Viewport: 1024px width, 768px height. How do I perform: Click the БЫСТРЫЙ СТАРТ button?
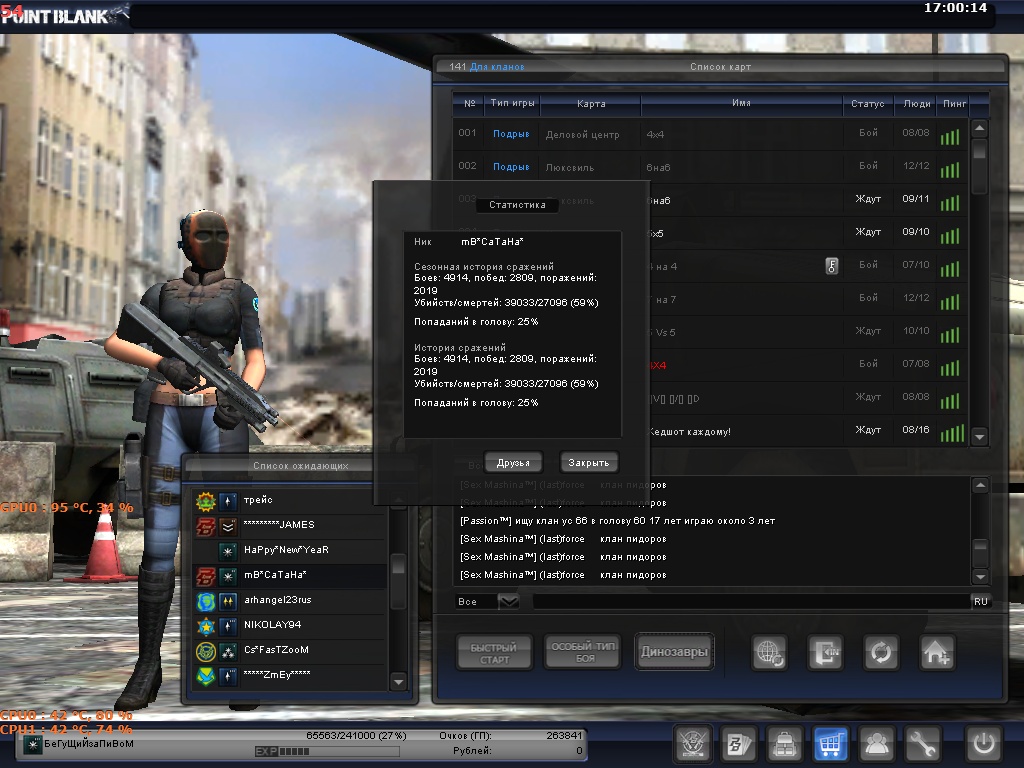pos(494,653)
